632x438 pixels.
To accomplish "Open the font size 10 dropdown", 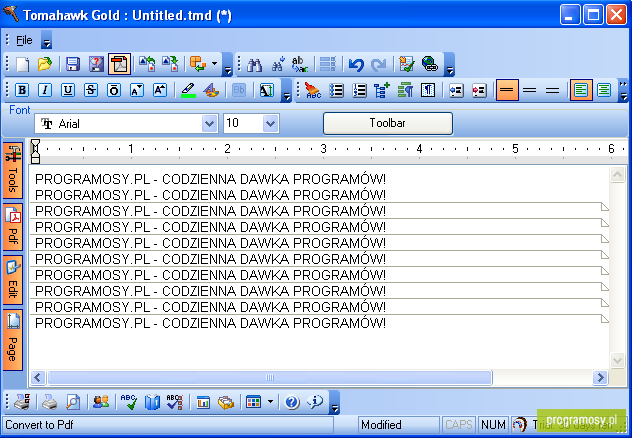I will pyautogui.click(x=270, y=123).
